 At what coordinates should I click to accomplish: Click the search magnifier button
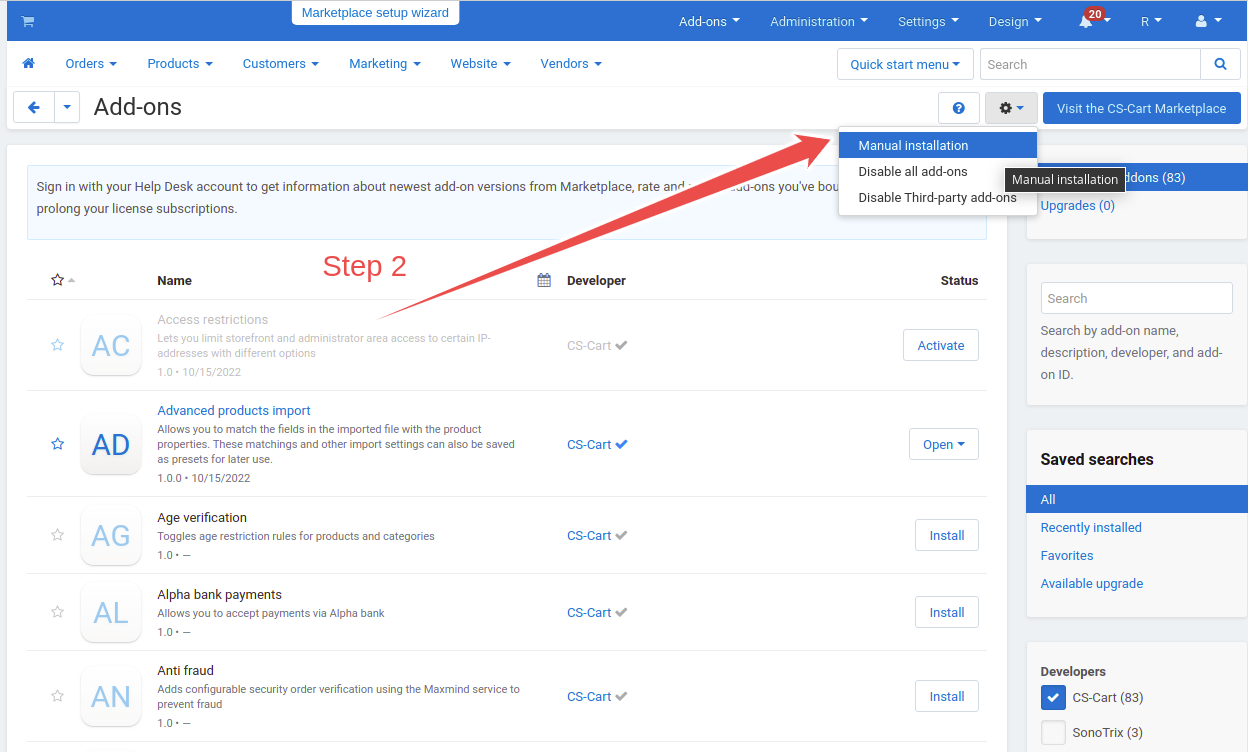(x=1220, y=64)
